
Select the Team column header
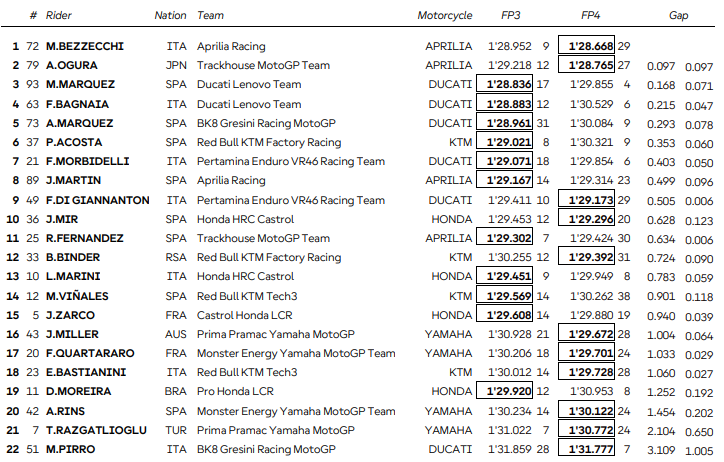point(210,16)
